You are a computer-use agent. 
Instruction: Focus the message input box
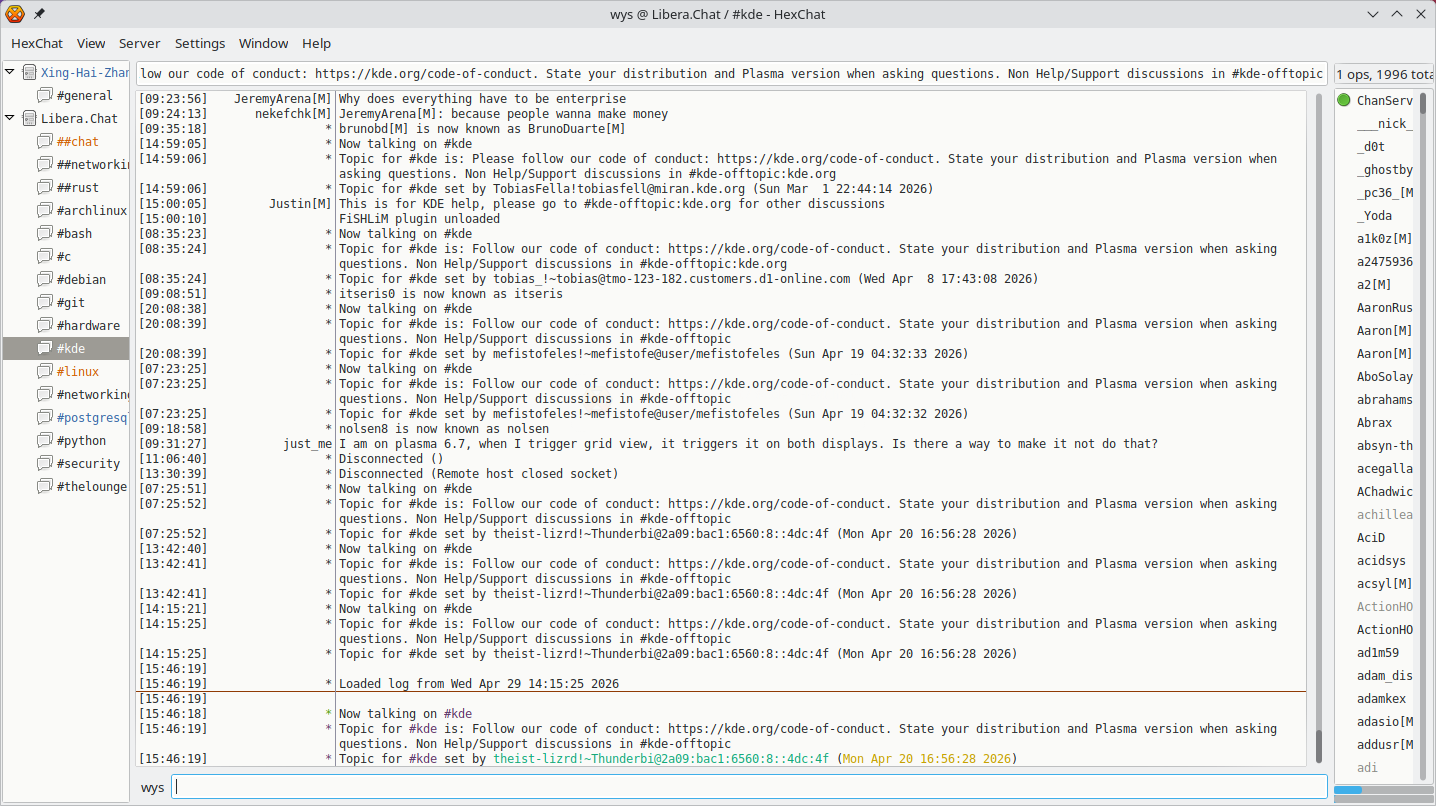pyautogui.click(x=749, y=787)
